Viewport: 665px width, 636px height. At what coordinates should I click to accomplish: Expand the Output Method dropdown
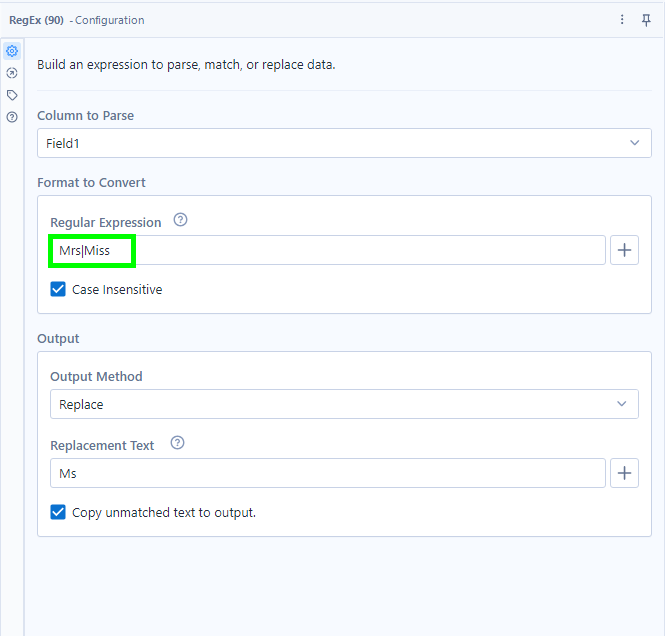coord(343,404)
